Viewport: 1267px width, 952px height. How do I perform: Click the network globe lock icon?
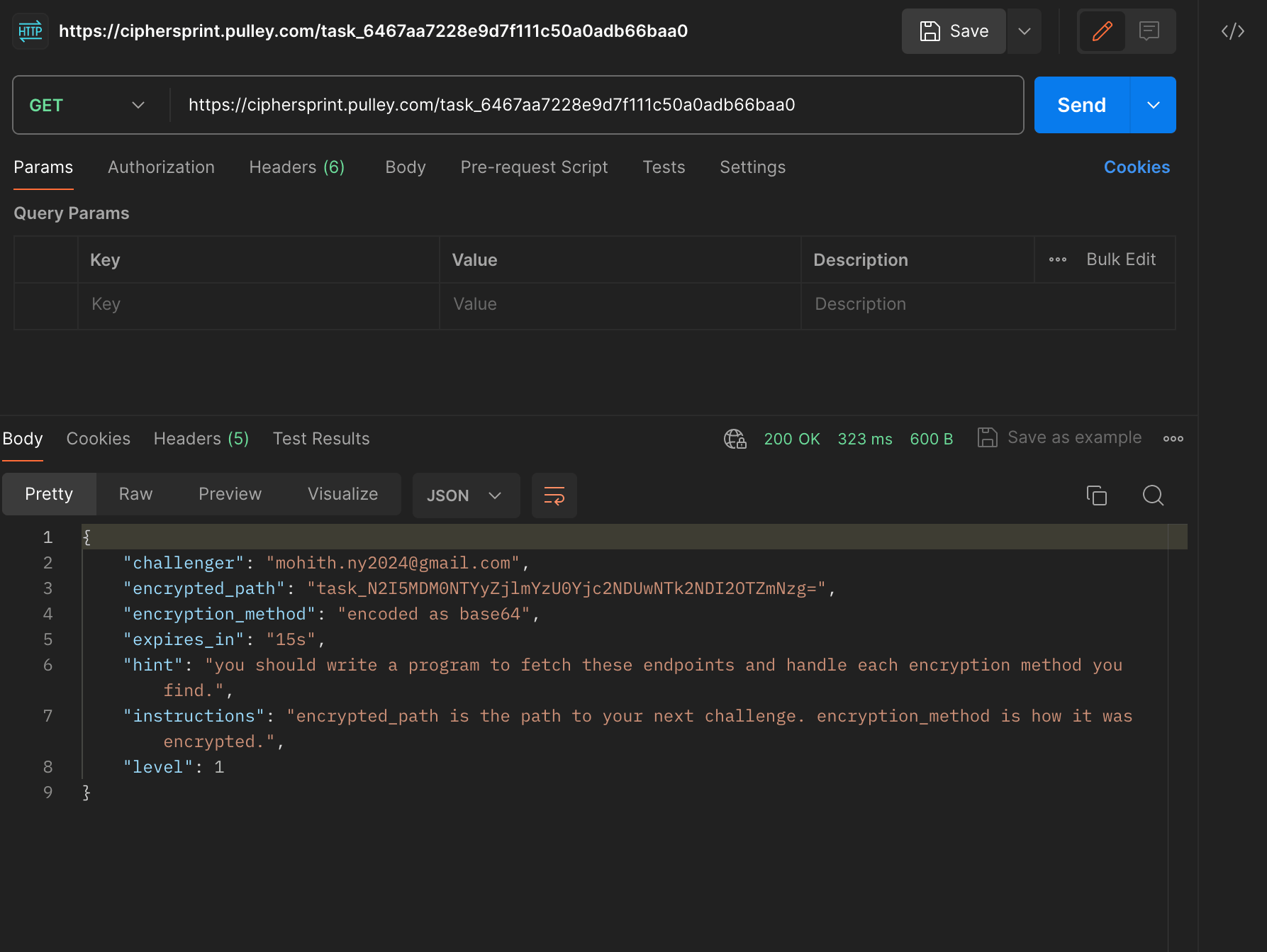(735, 439)
